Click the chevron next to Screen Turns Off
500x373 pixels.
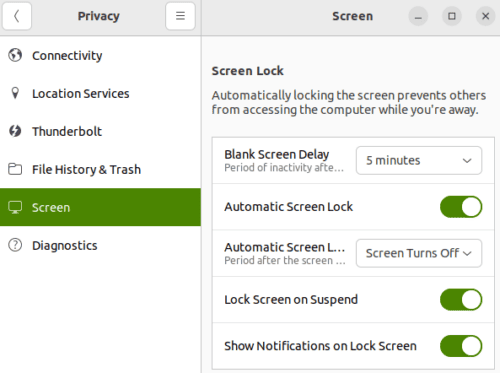pos(467,254)
